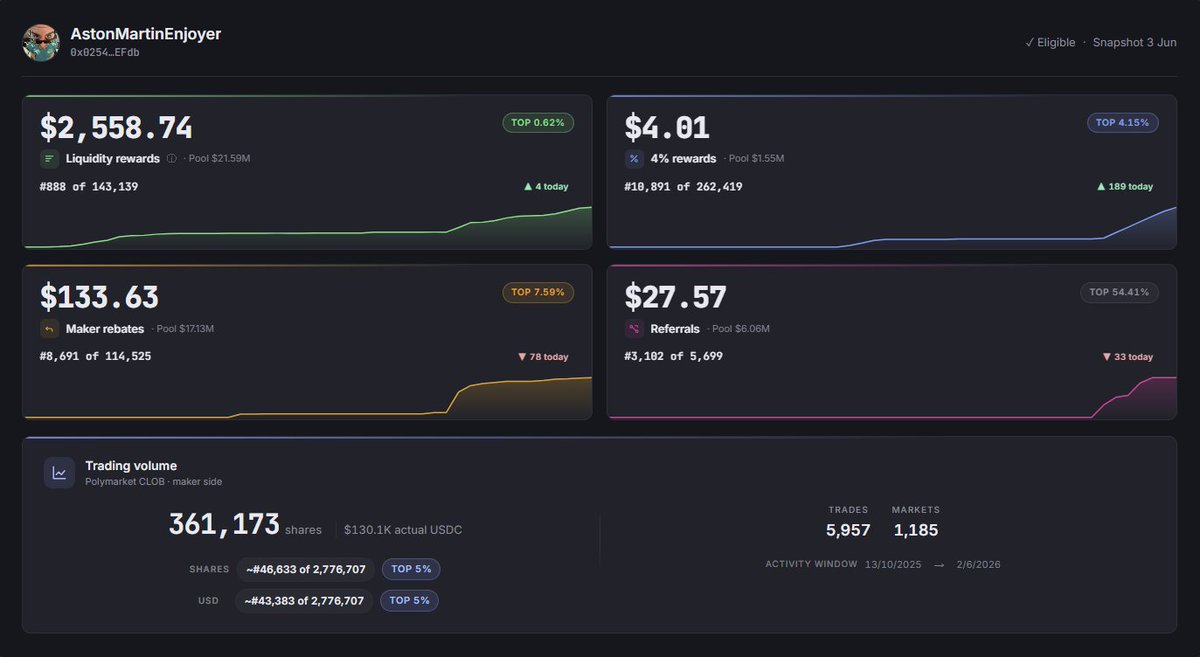
Task: Click the $133.63 maker rebates amount
Action: click(x=99, y=298)
